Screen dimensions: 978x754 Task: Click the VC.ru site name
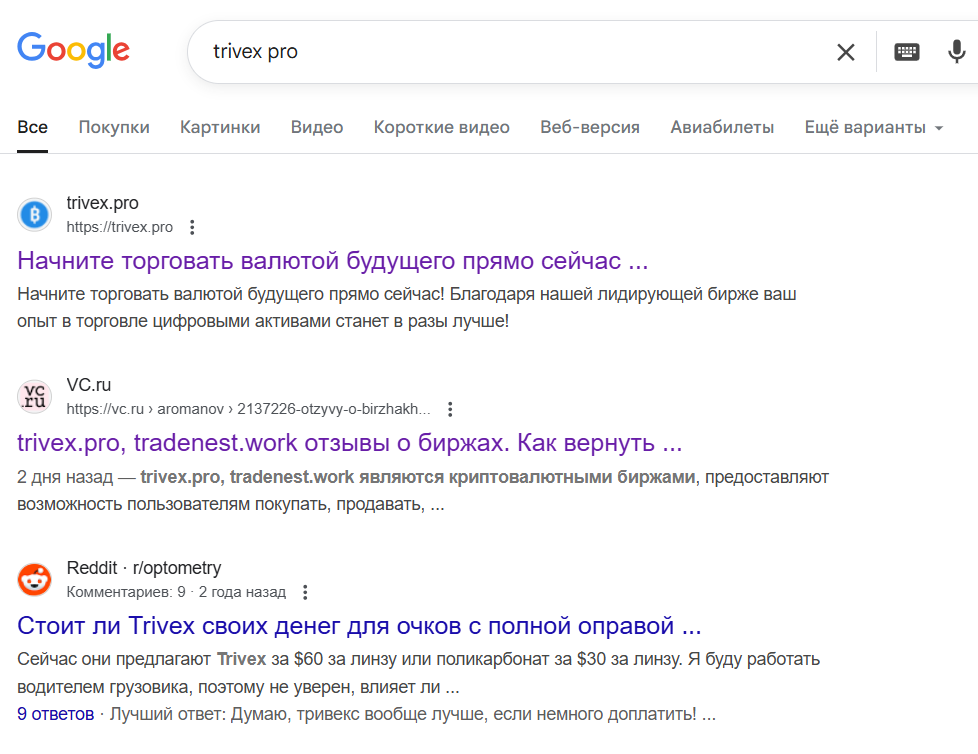click(x=89, y=385)
